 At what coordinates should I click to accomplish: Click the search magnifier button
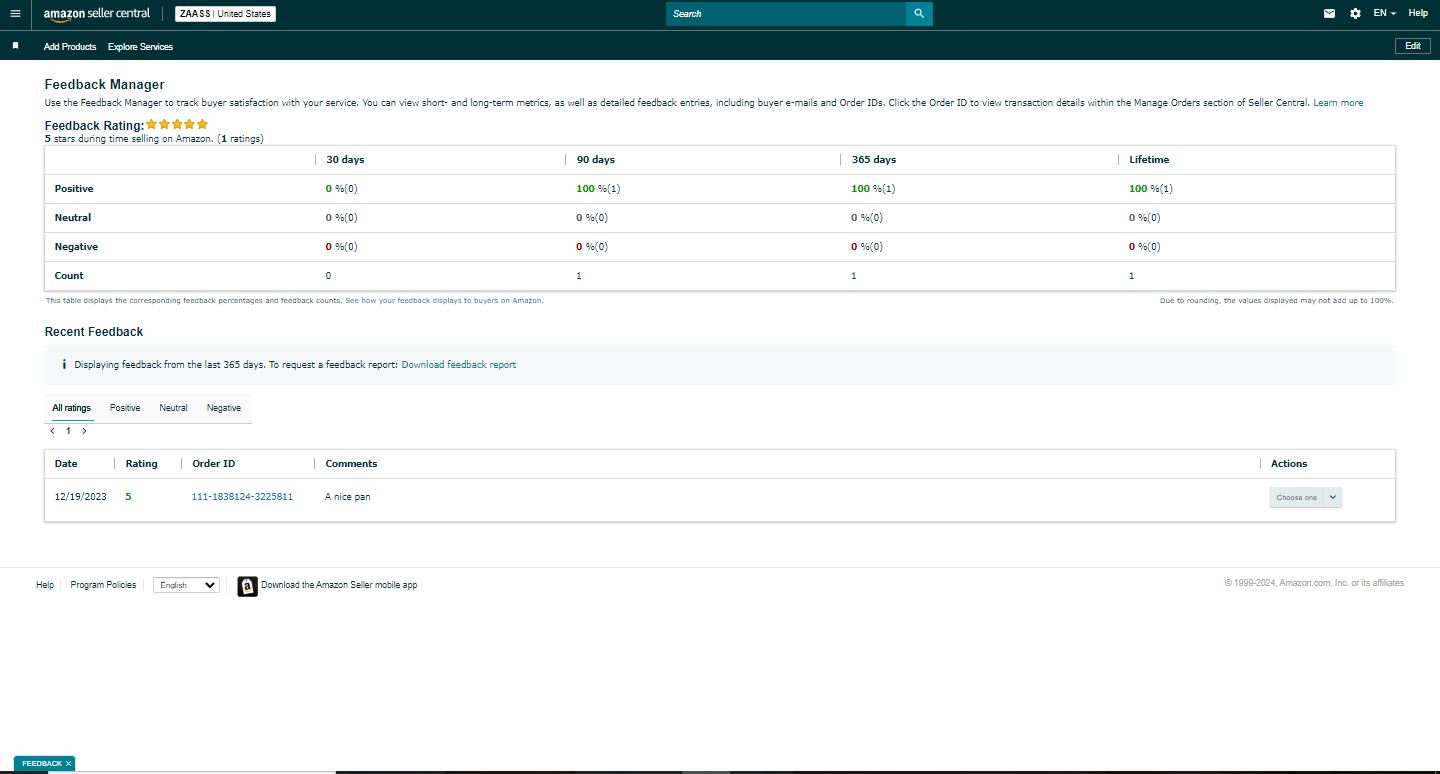(919, 14)
